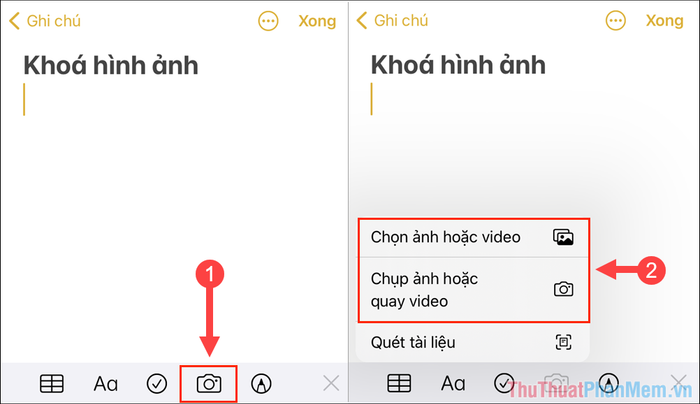Viewport: 700px width, 404px height.
Task: Go back to Ghi chú in left note
Action: [45, 21]
